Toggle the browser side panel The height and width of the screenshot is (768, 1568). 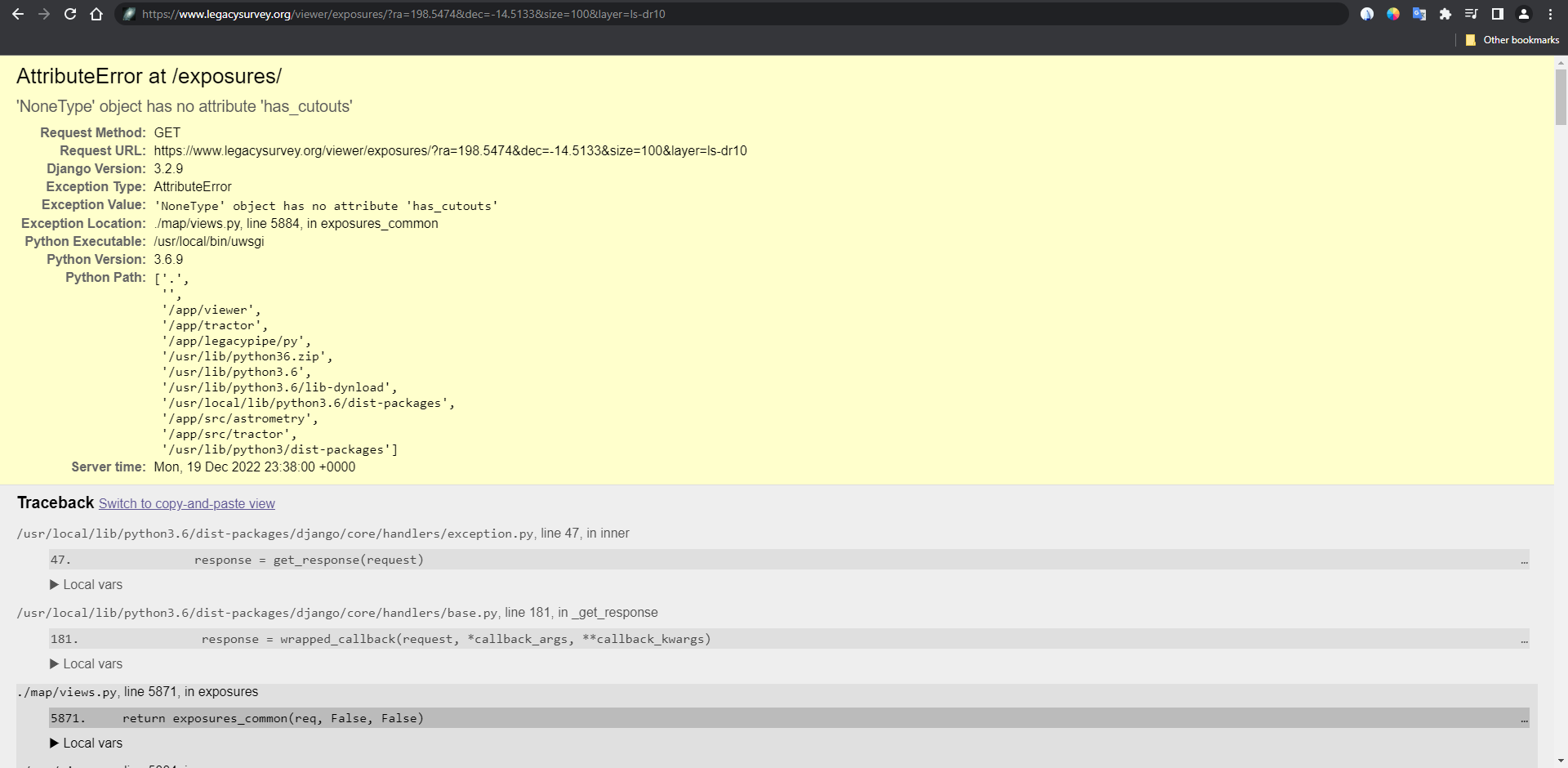point(1498,14)
